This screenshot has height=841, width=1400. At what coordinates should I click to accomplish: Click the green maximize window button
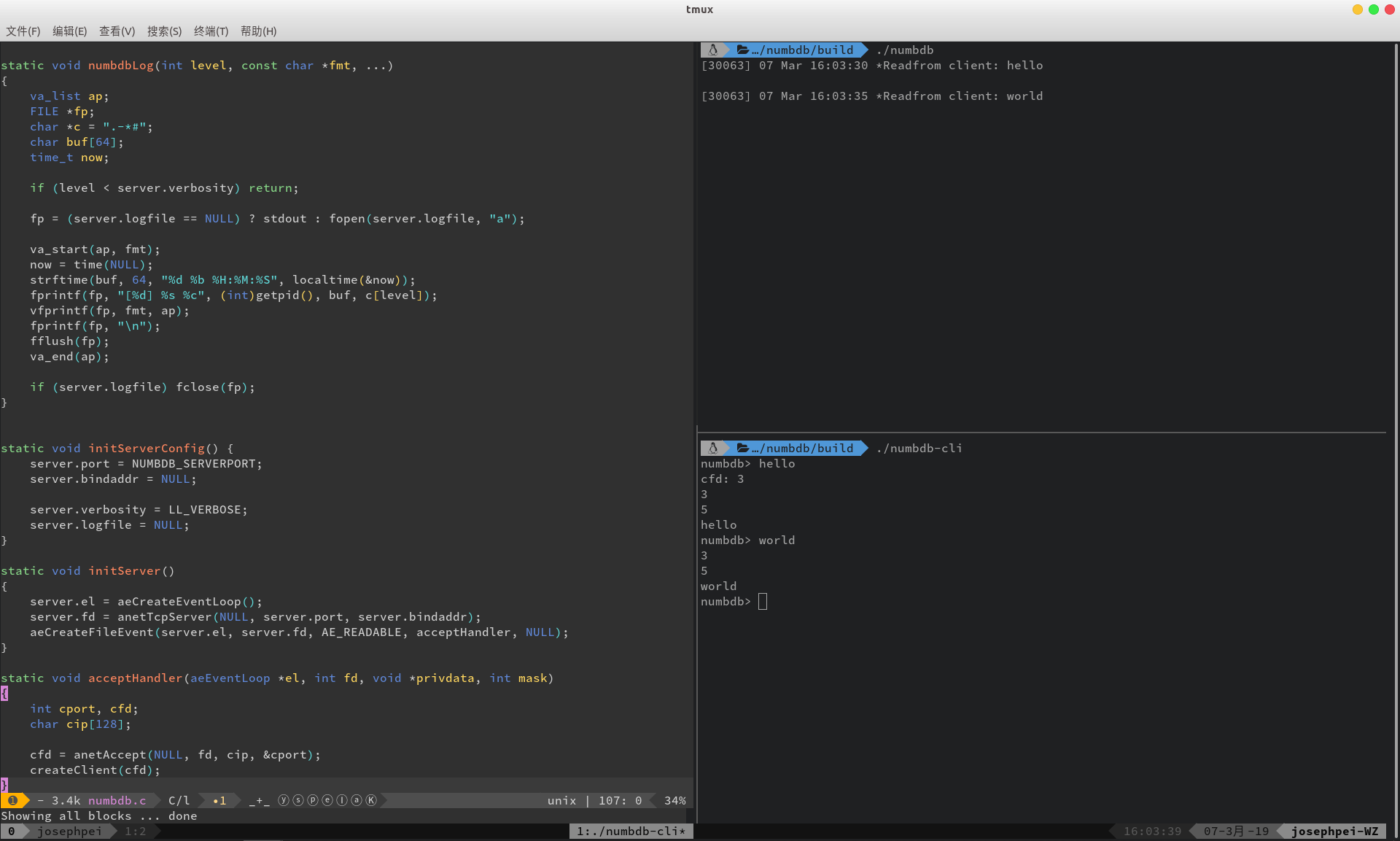[1373, 9]
